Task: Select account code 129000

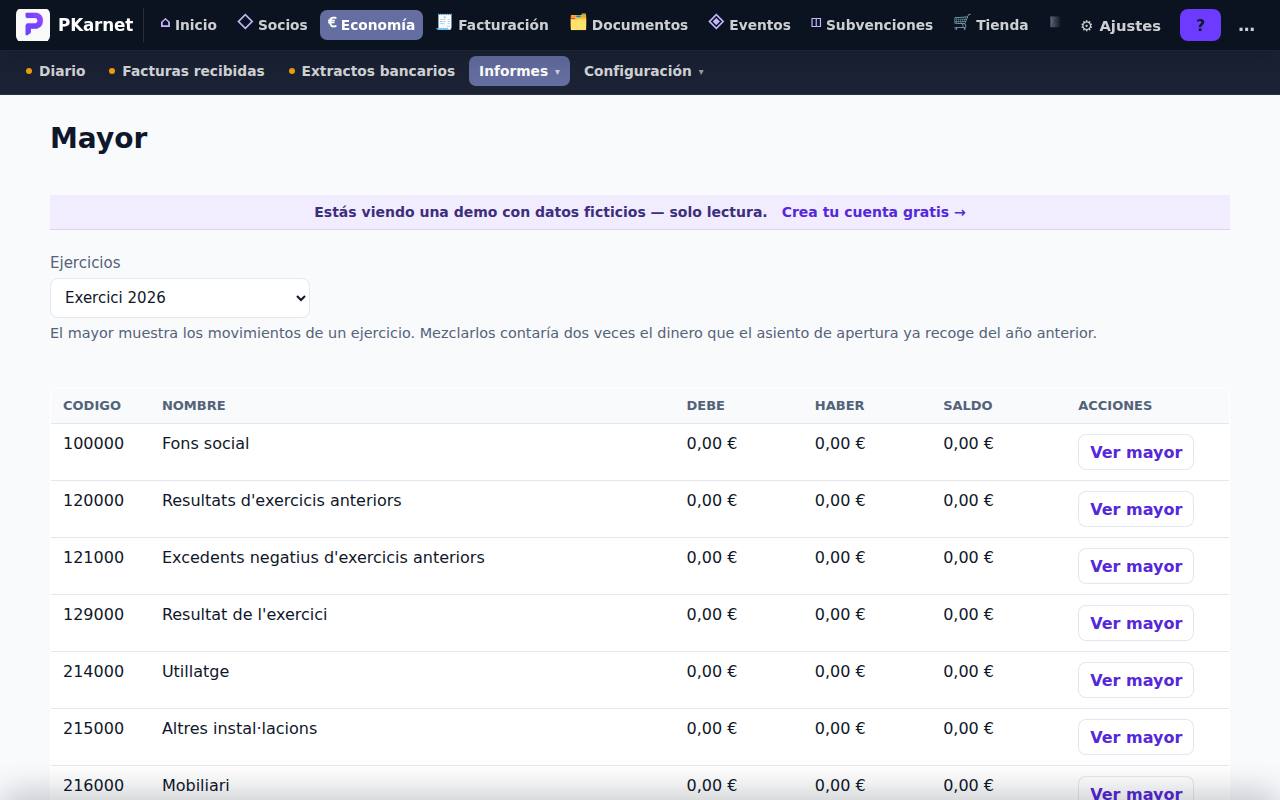Action: coord(94,614)
